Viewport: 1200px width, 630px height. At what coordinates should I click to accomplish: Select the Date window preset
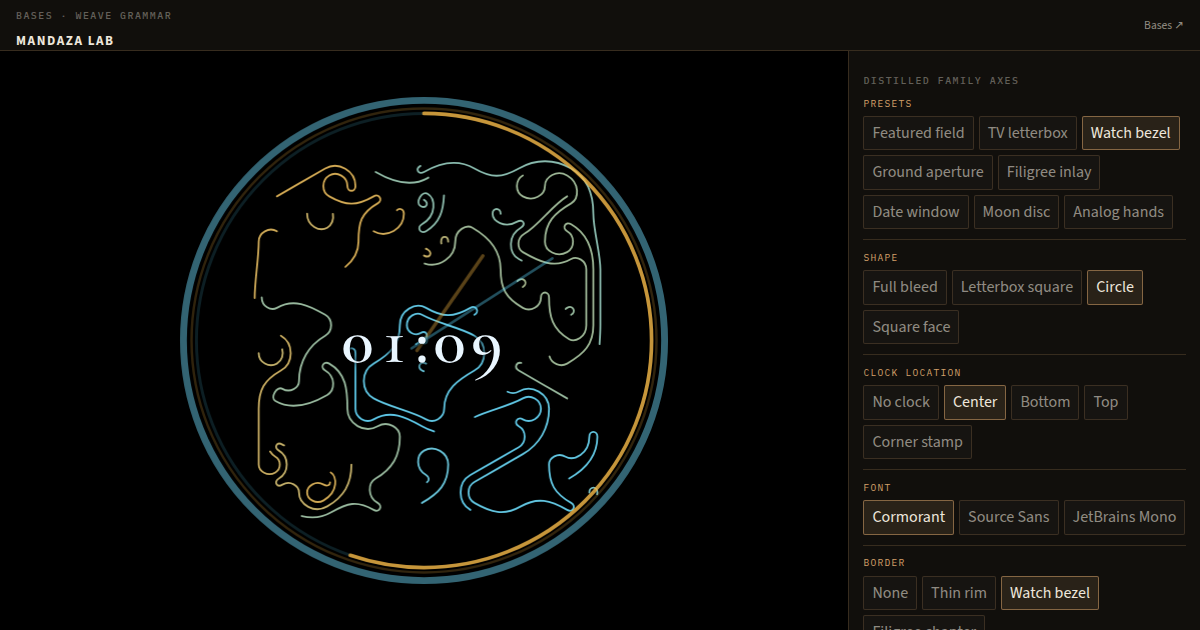[x=916, y=212]
